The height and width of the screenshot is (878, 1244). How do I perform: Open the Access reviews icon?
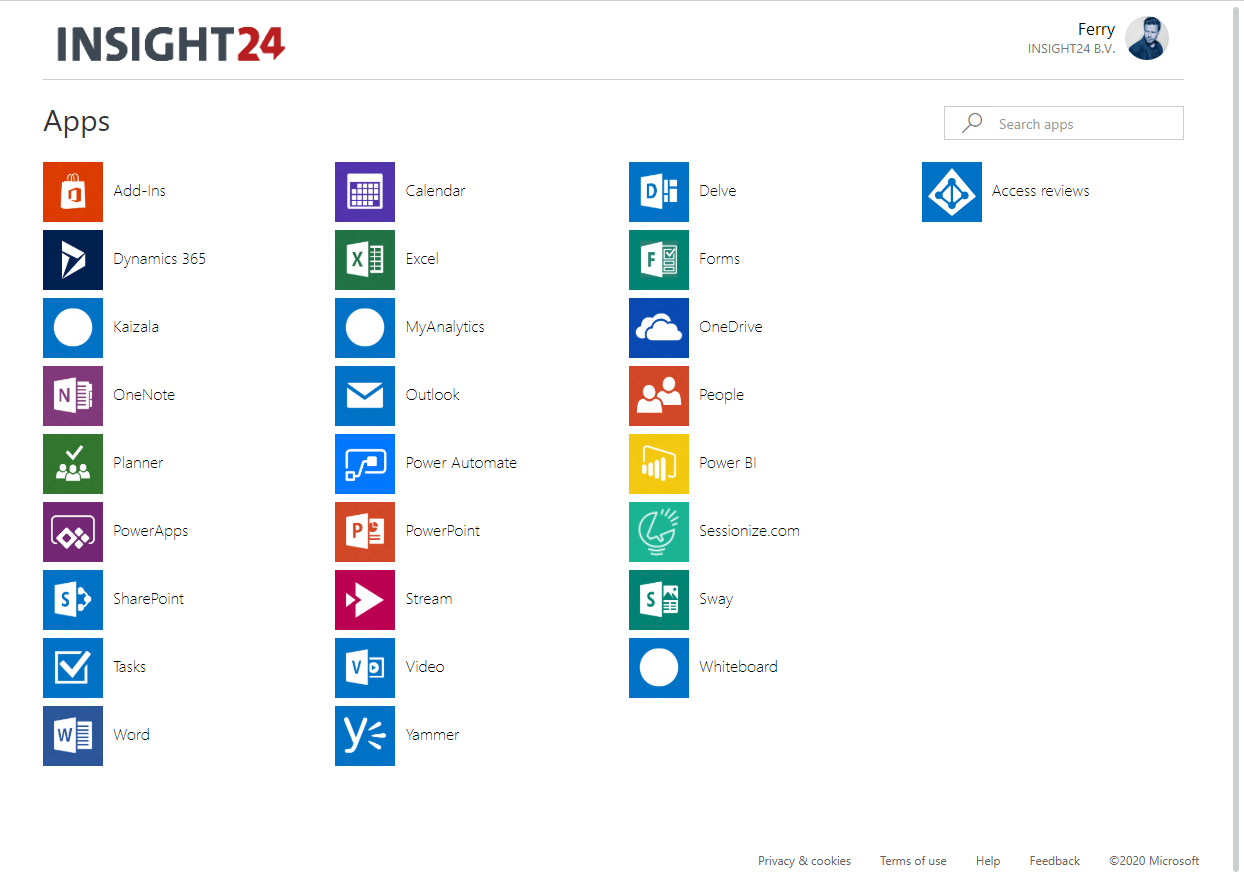click(x=952, y=192)
